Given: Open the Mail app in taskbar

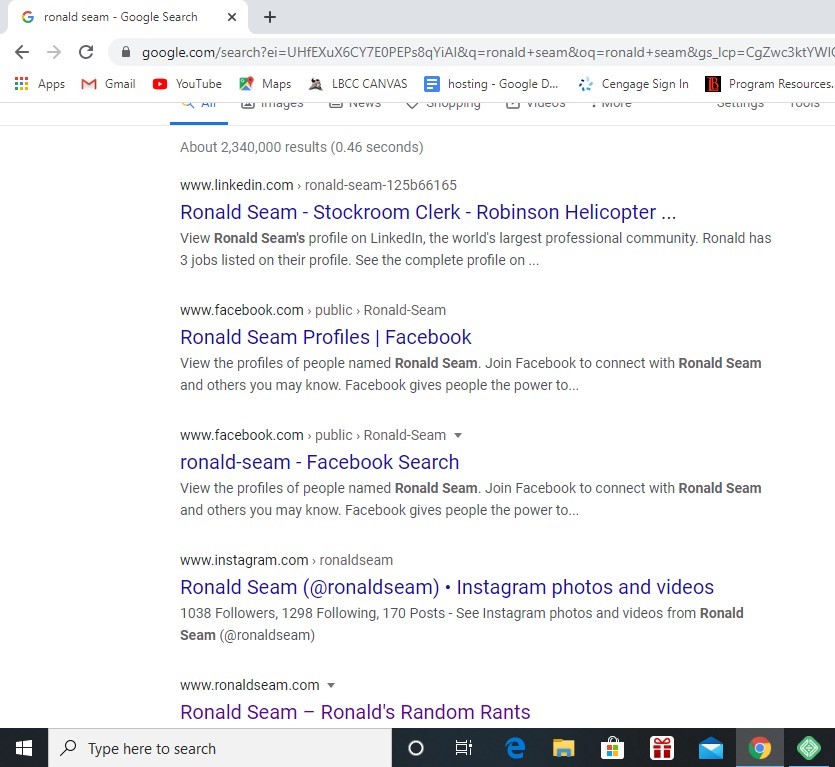Looking at the screenshot, I should [x=711, y=748].
